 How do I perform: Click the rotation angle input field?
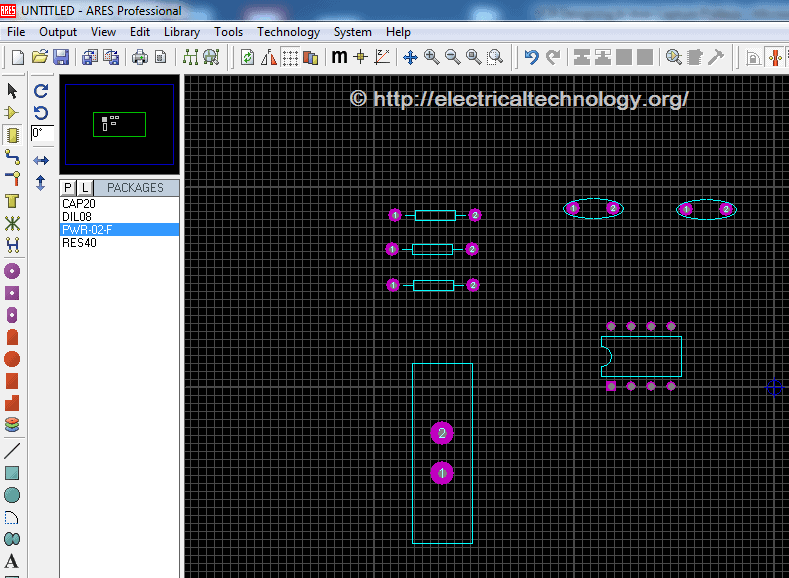point(41,133)
